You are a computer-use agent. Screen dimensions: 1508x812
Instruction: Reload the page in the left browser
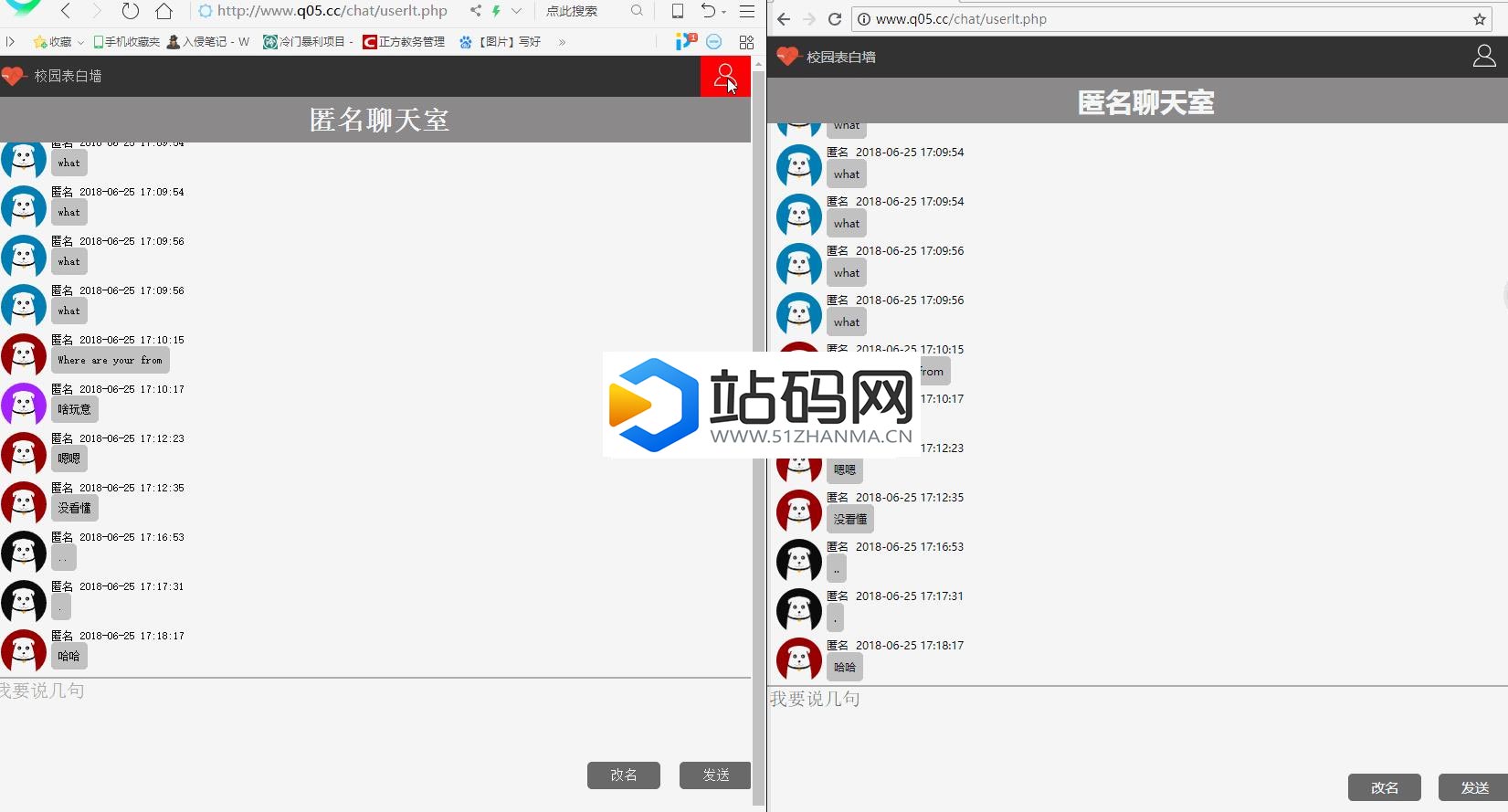131,11
